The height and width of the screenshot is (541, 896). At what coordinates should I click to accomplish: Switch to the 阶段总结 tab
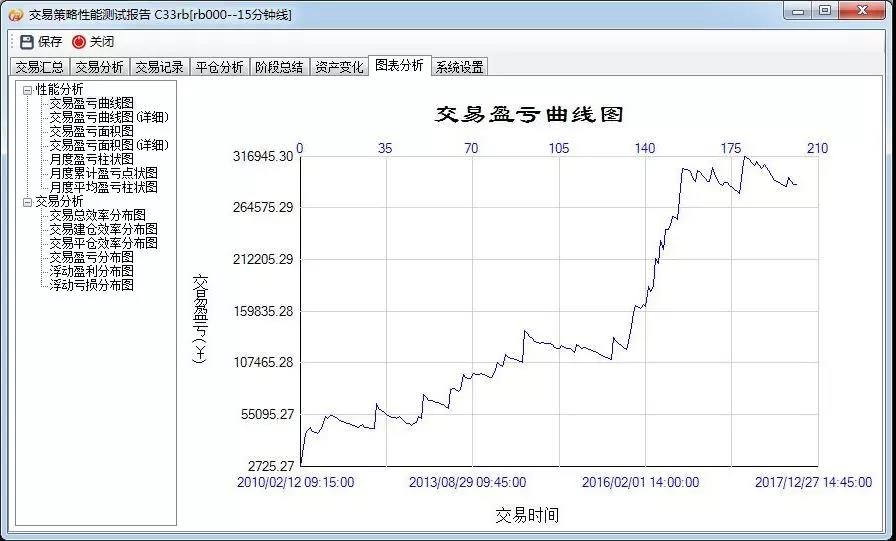click(x=279, y=67)
